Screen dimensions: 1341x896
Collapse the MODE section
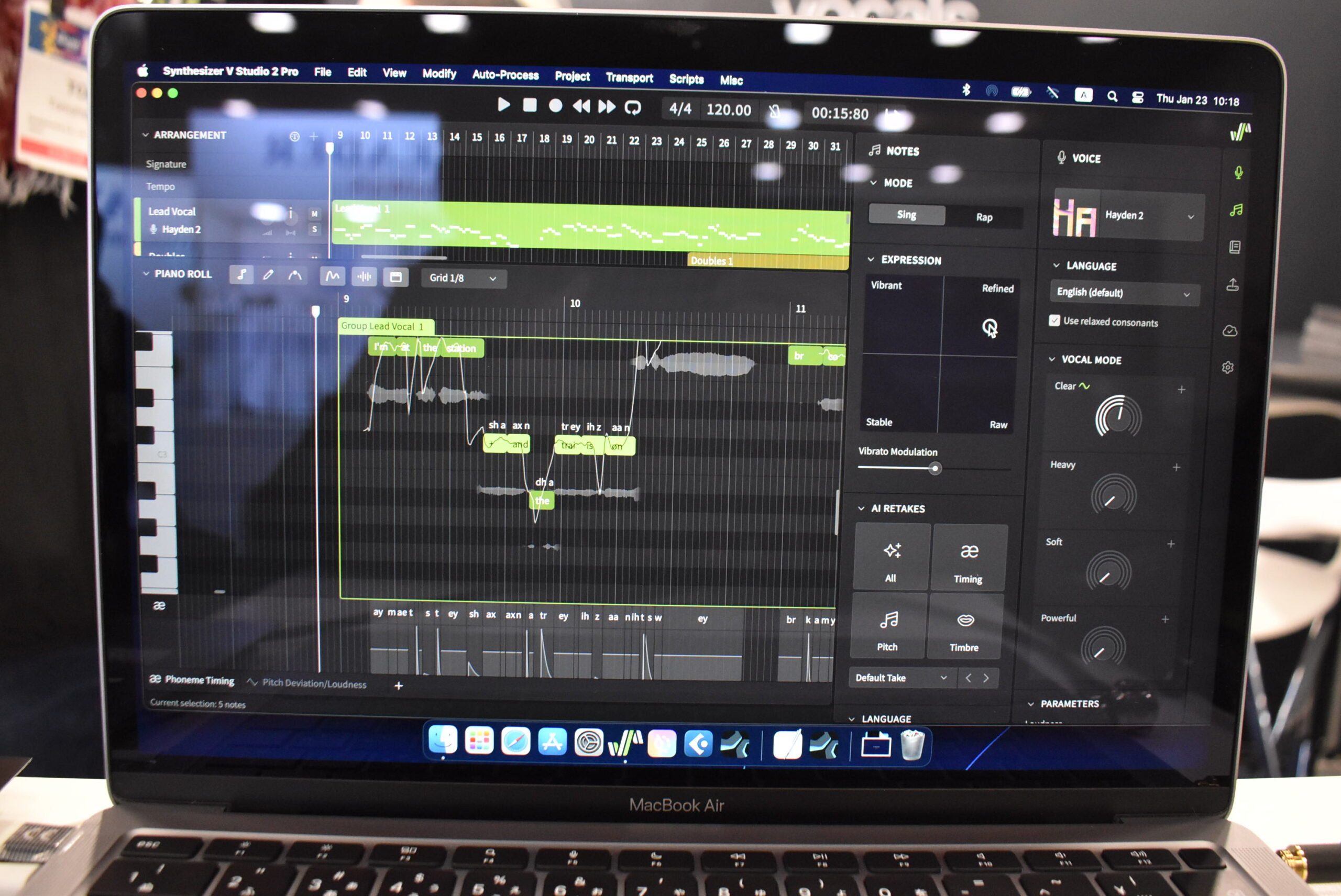tap(873, 183)
